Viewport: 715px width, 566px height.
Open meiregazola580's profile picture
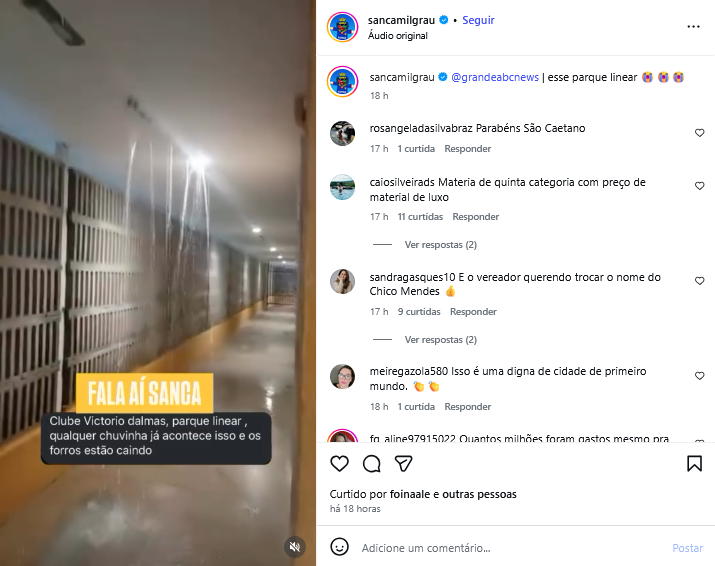[x=342, y=376]
